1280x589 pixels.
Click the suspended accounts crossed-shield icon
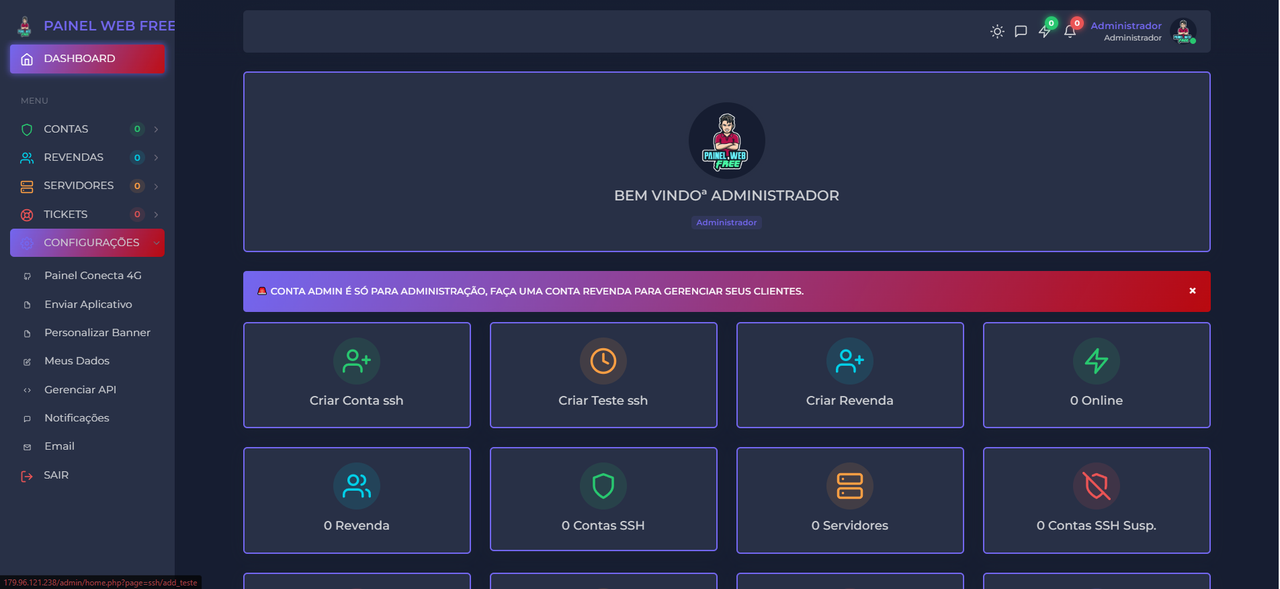tap(1097, 486)
